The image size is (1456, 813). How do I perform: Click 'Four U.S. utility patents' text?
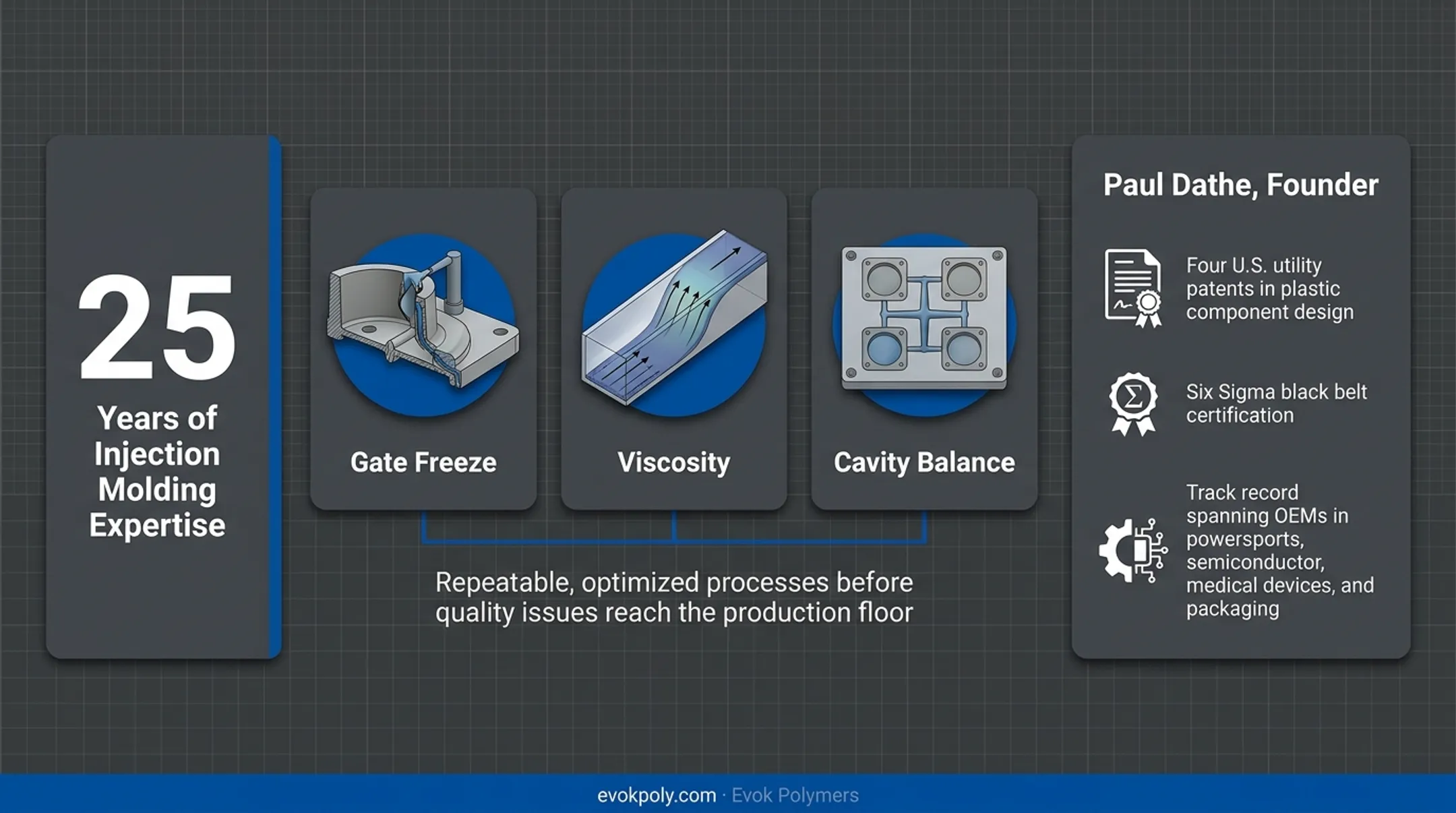[x=1270, y=289]
